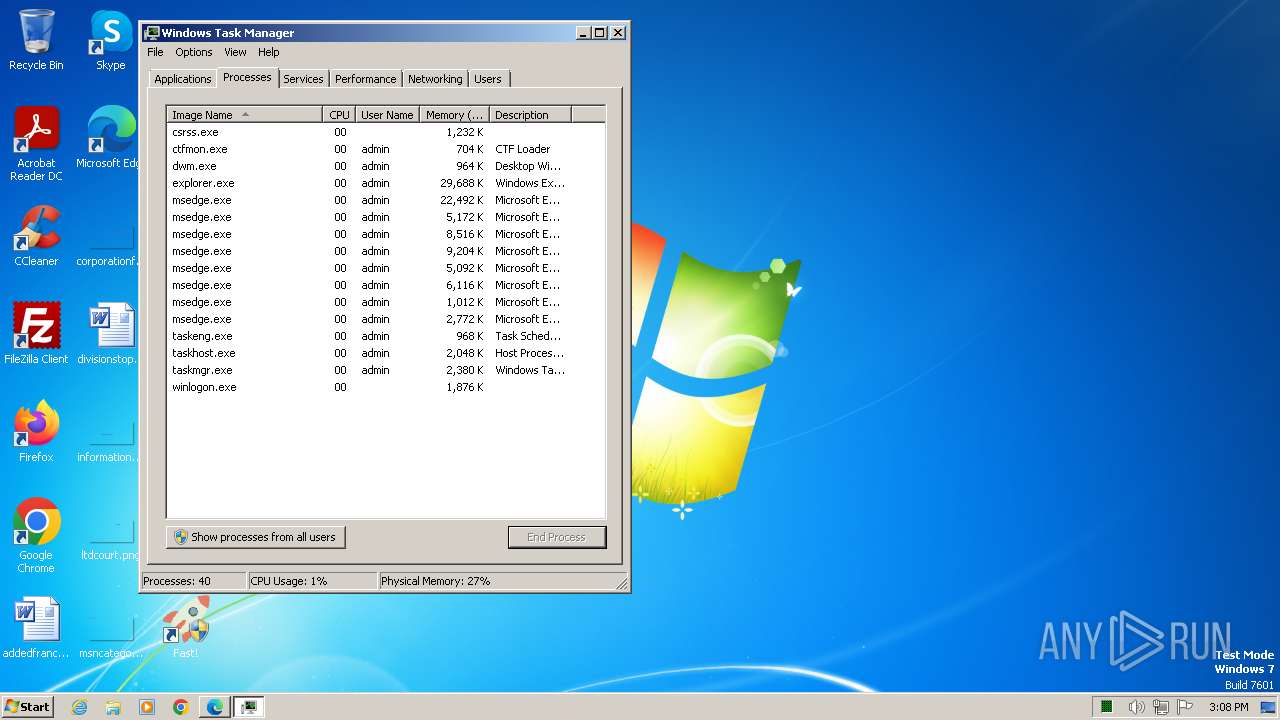The height and width of the screenshot is (720, 1280).
Task: Open the Fast! rocket shortcut
Action: [x=186, y=628]
